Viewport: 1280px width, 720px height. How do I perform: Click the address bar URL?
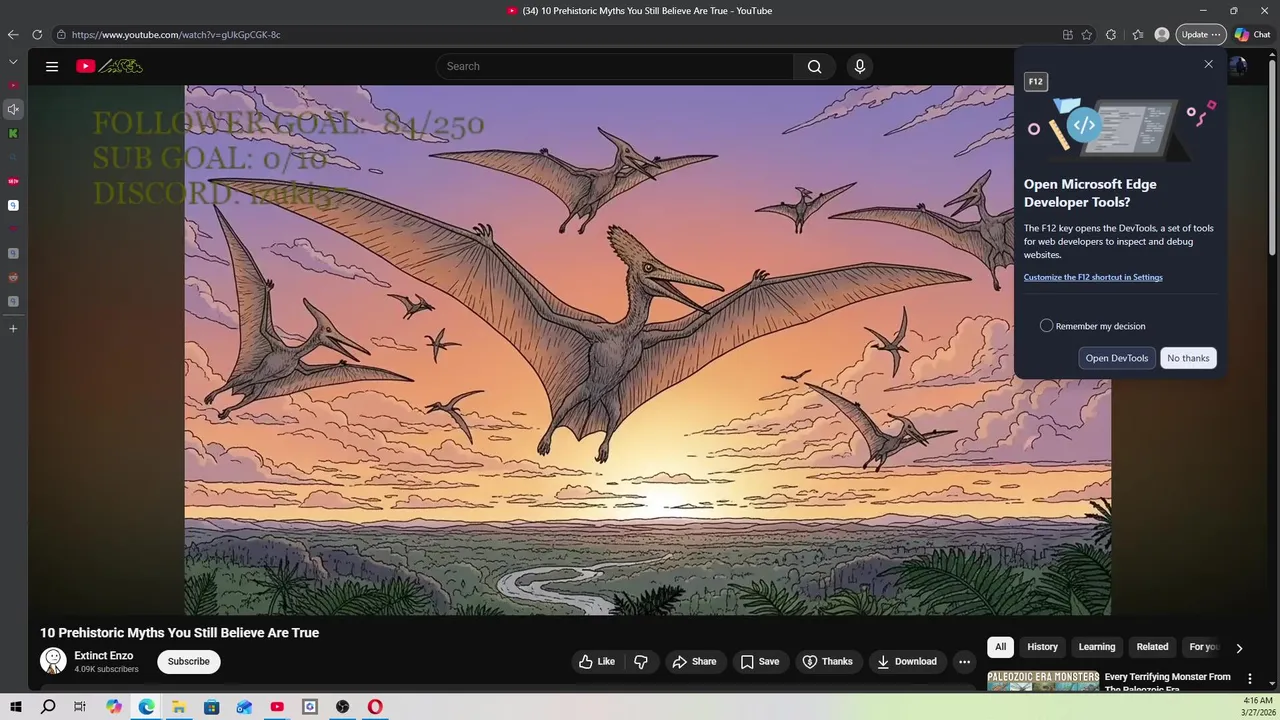(176, 34)
